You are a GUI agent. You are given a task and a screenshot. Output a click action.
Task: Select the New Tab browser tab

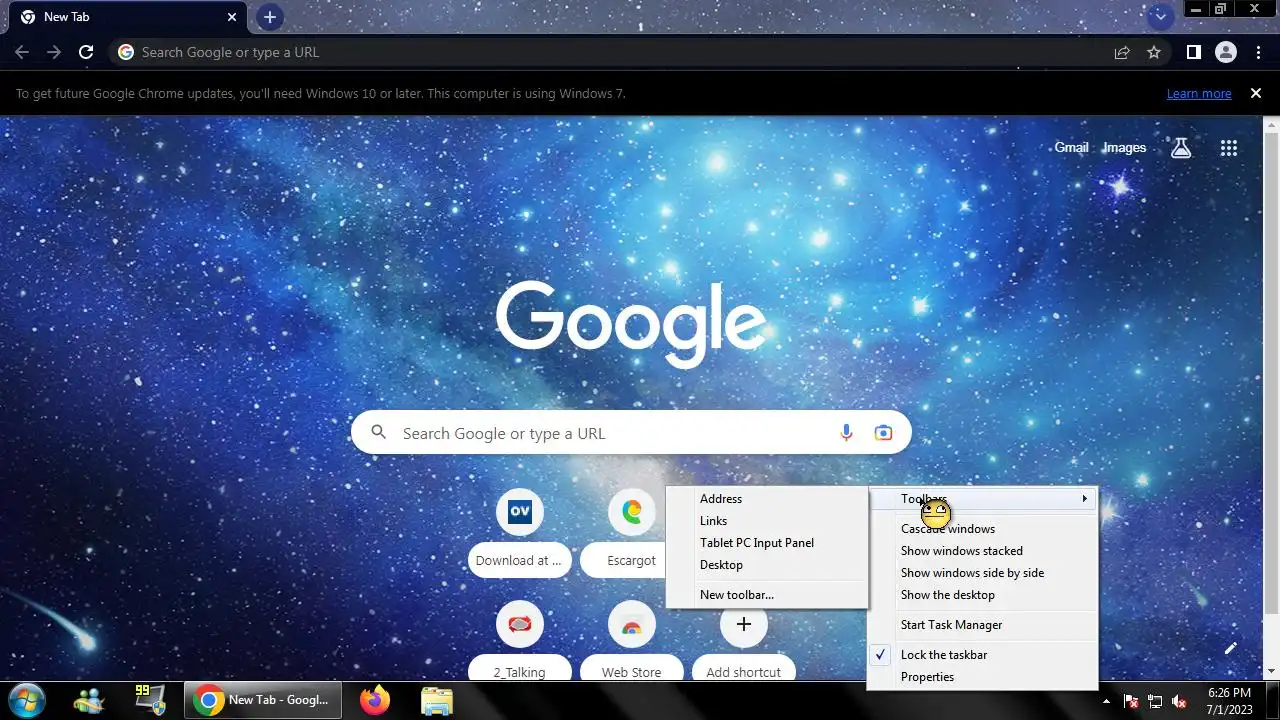(x=128, y=17)
